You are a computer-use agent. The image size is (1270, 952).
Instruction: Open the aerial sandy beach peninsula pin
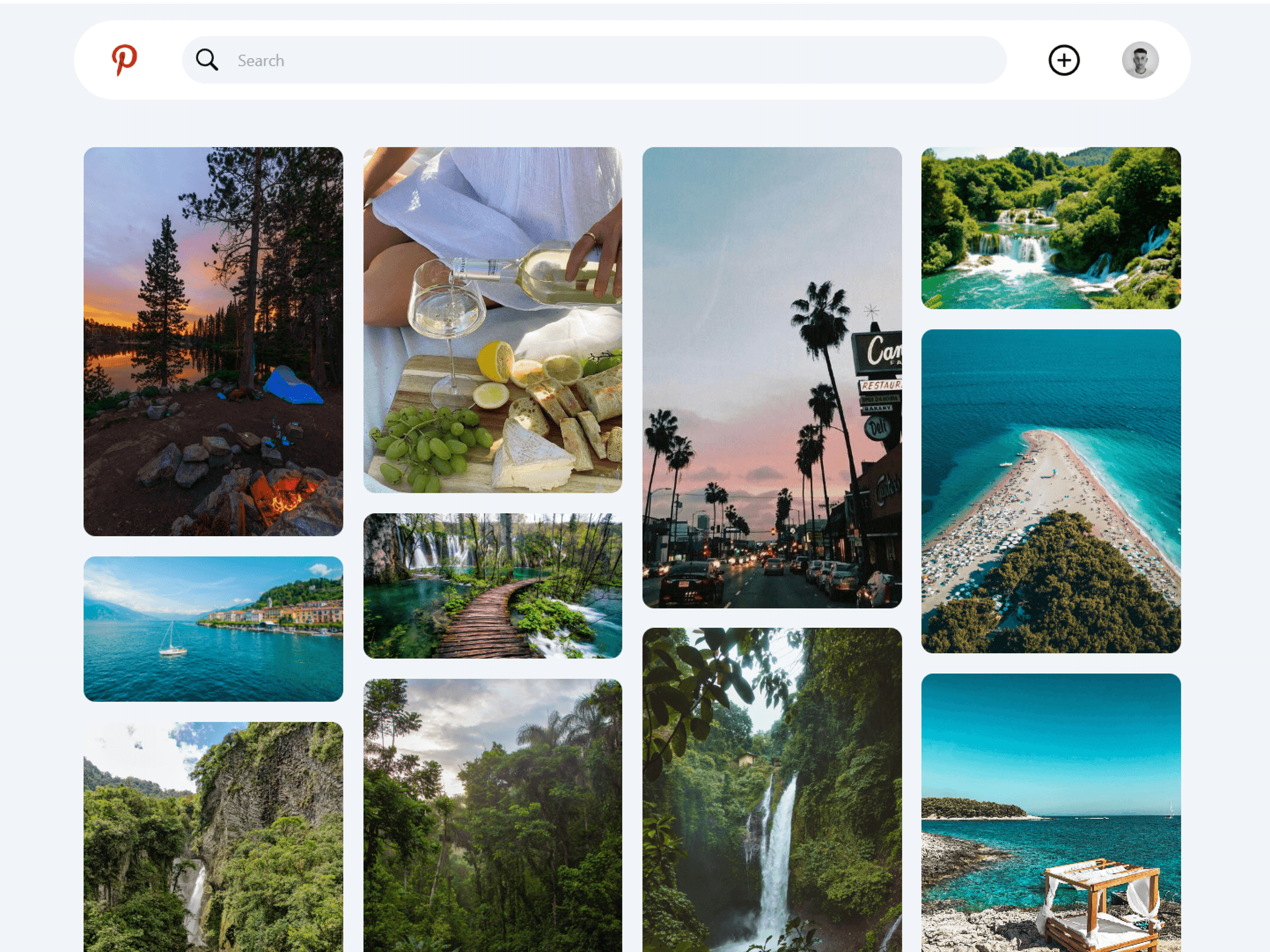1051,491
